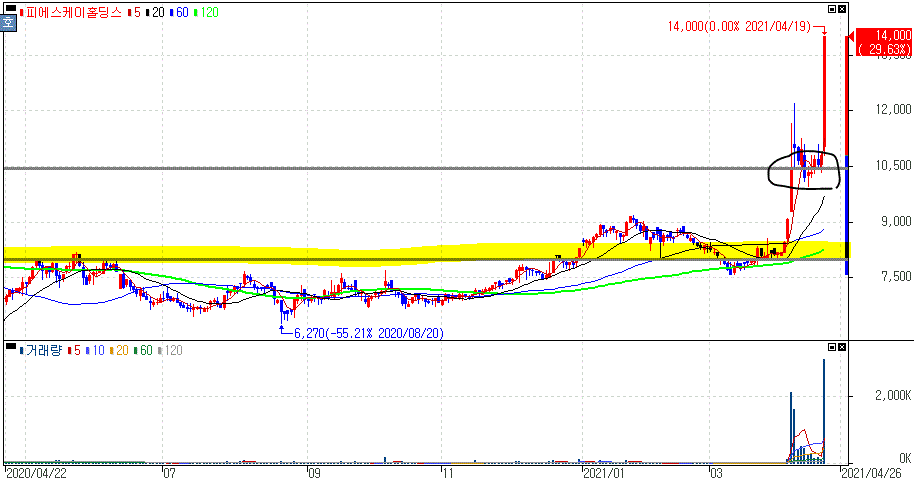
Task: Click the 12,000 price axis label
Action: coord(893,109)
